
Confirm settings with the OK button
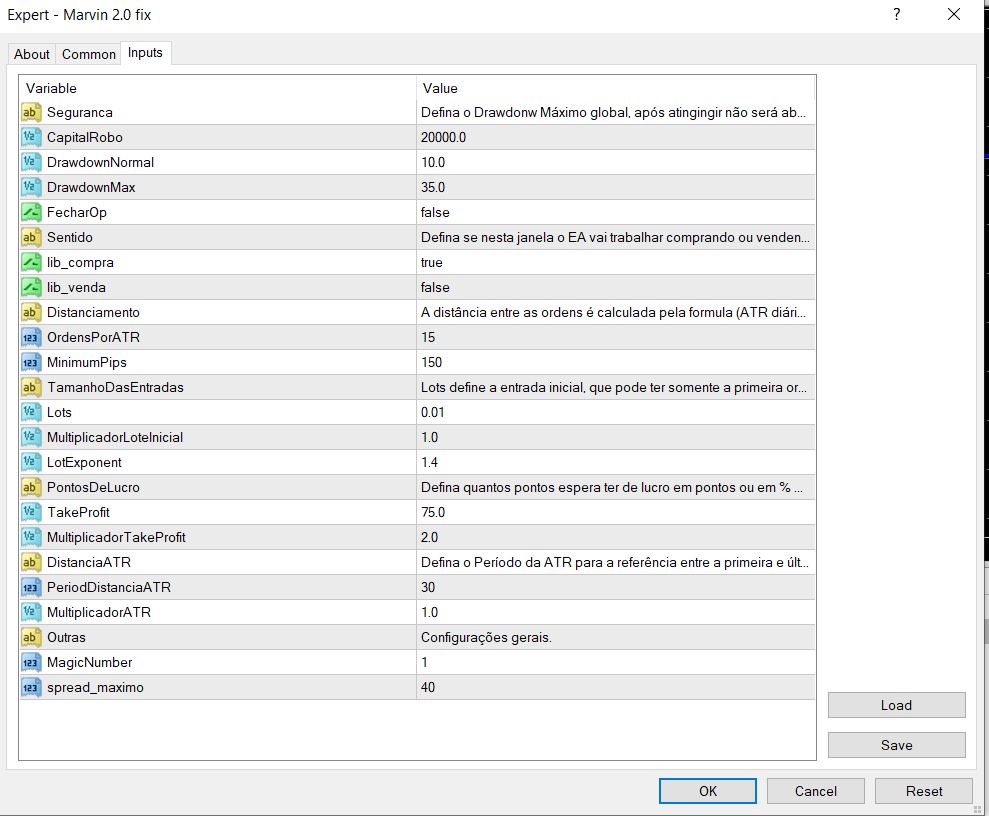[x=708, y=791]
